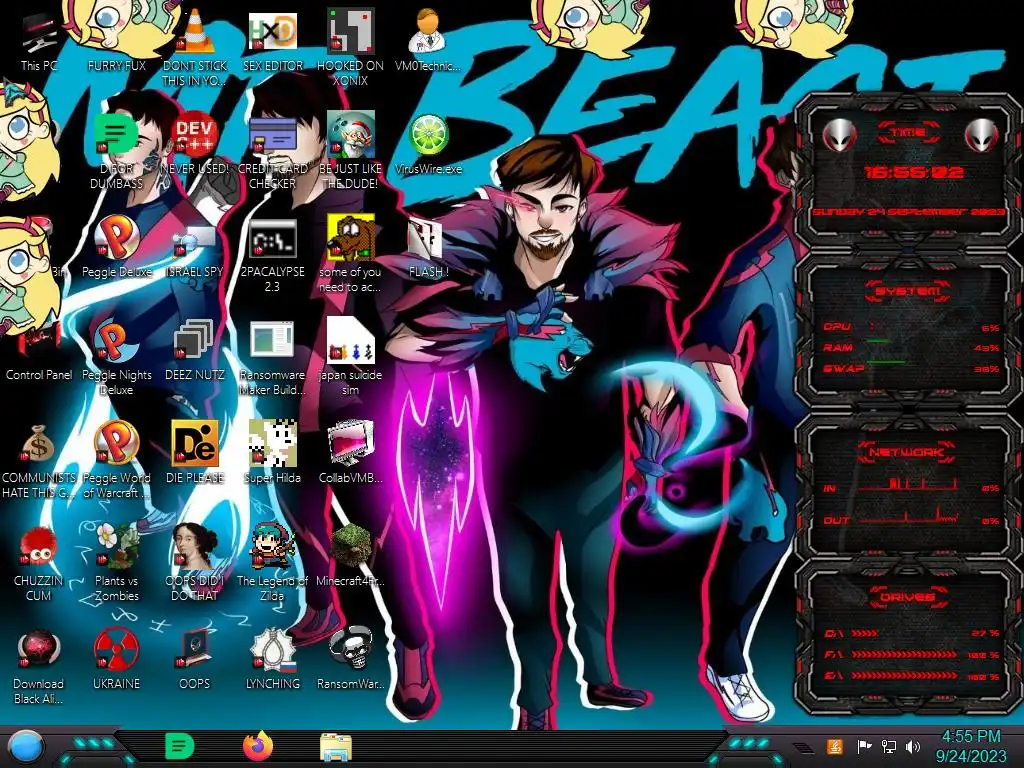This screenshot has width=1024, height=768.
Task: Click the CPU usage row in SYSTEM widget
Action: pyautogui.click(x=912, y=327)
